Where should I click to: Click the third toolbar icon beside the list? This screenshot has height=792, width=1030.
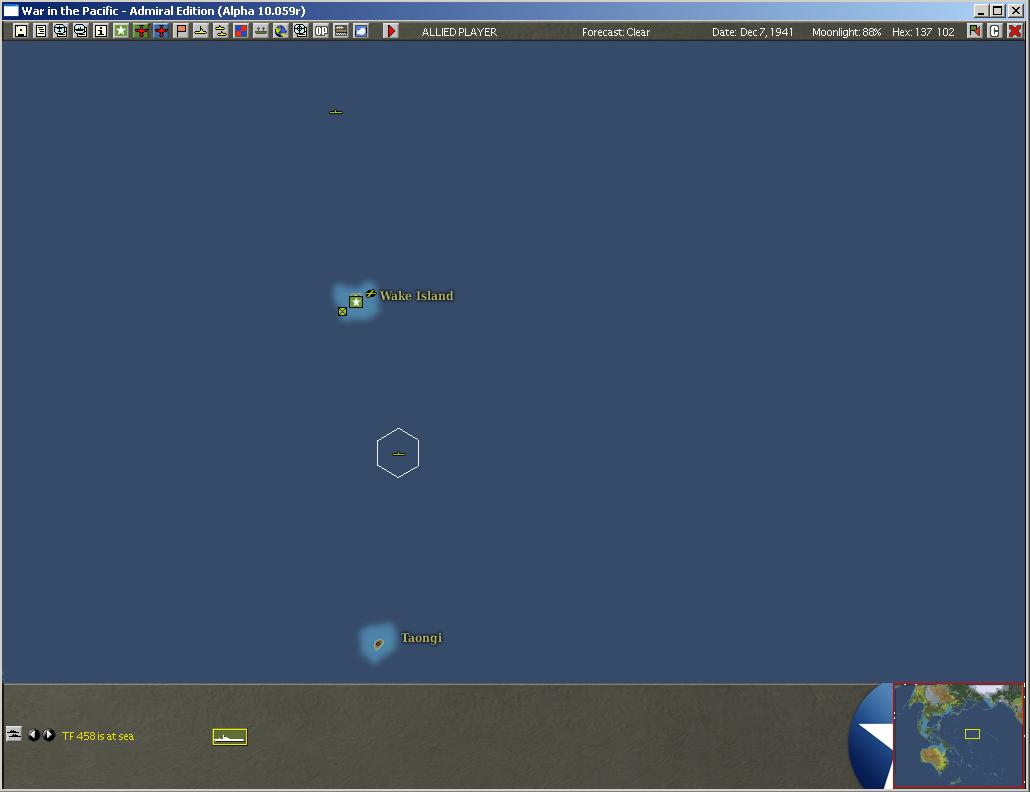60,31
